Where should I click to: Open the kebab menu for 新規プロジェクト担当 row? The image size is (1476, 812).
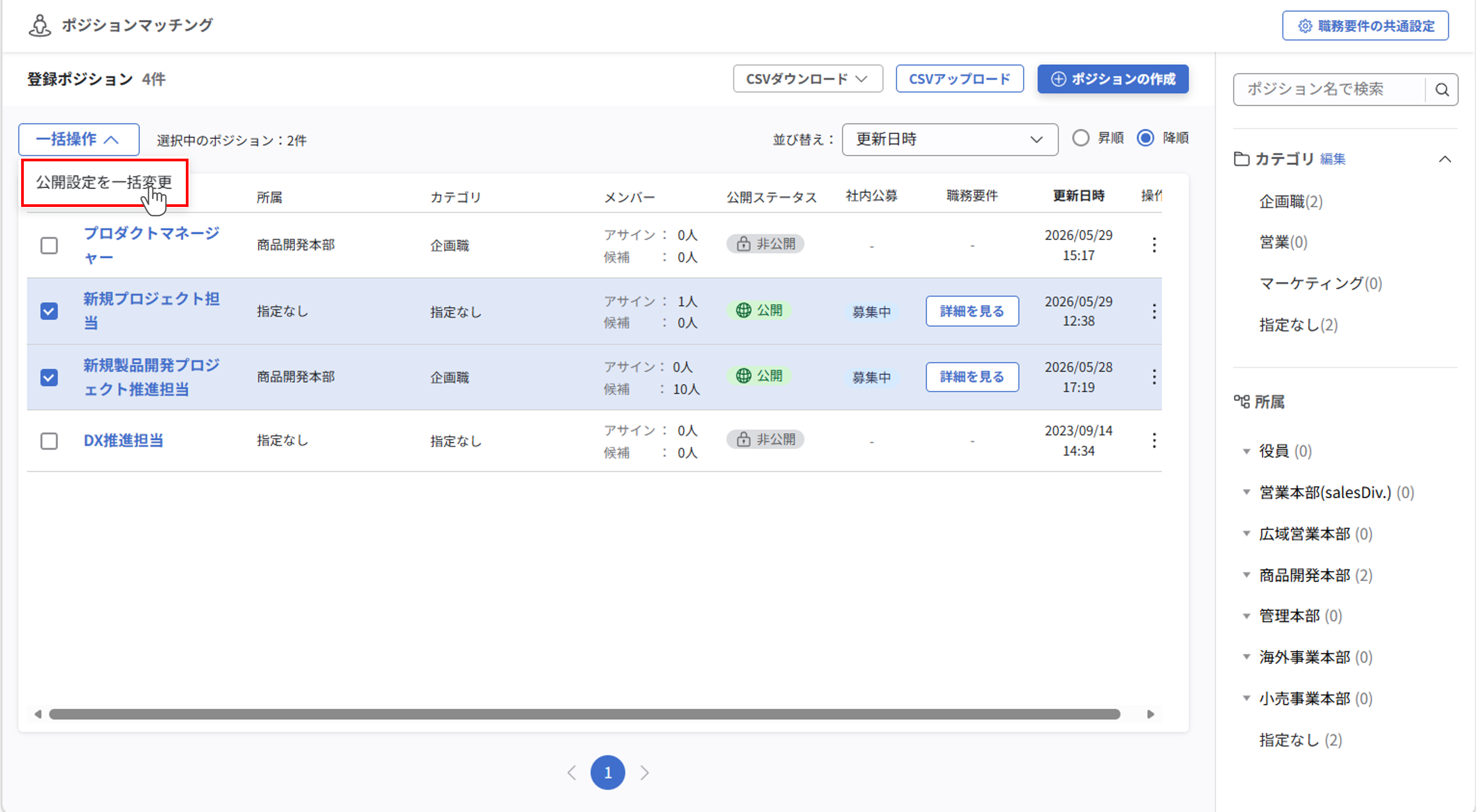[1154, 311]
